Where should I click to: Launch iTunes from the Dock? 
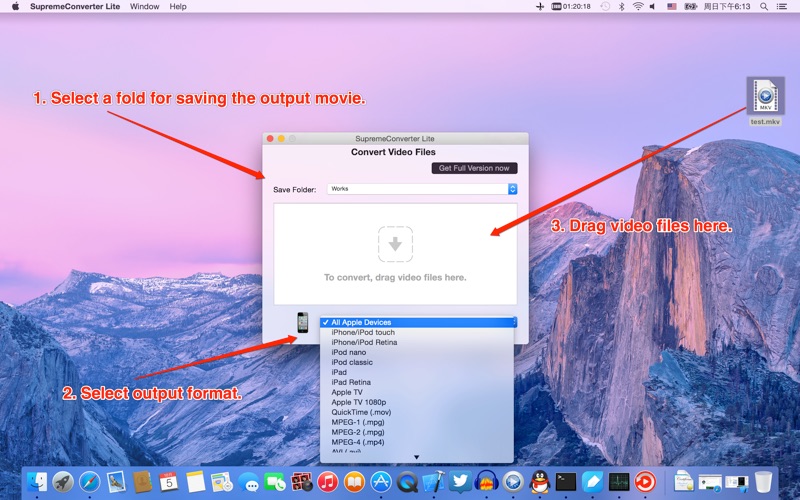328,482
